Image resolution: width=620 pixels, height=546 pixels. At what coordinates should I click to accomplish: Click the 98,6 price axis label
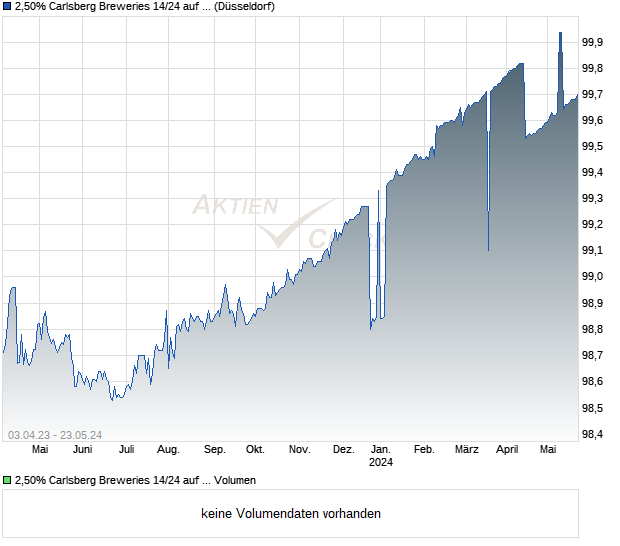[x=592, y=382]
